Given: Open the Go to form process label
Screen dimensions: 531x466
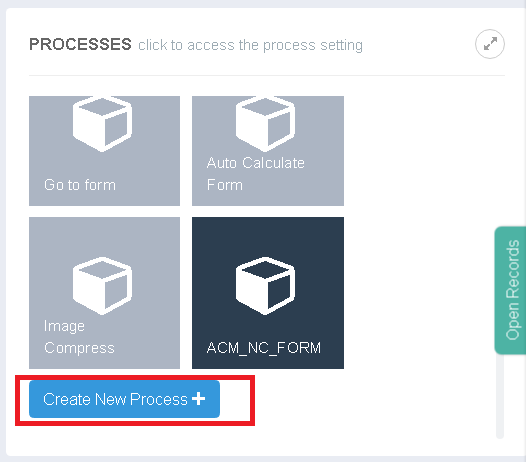Looking at the screenshot, I should pos(80,185).
